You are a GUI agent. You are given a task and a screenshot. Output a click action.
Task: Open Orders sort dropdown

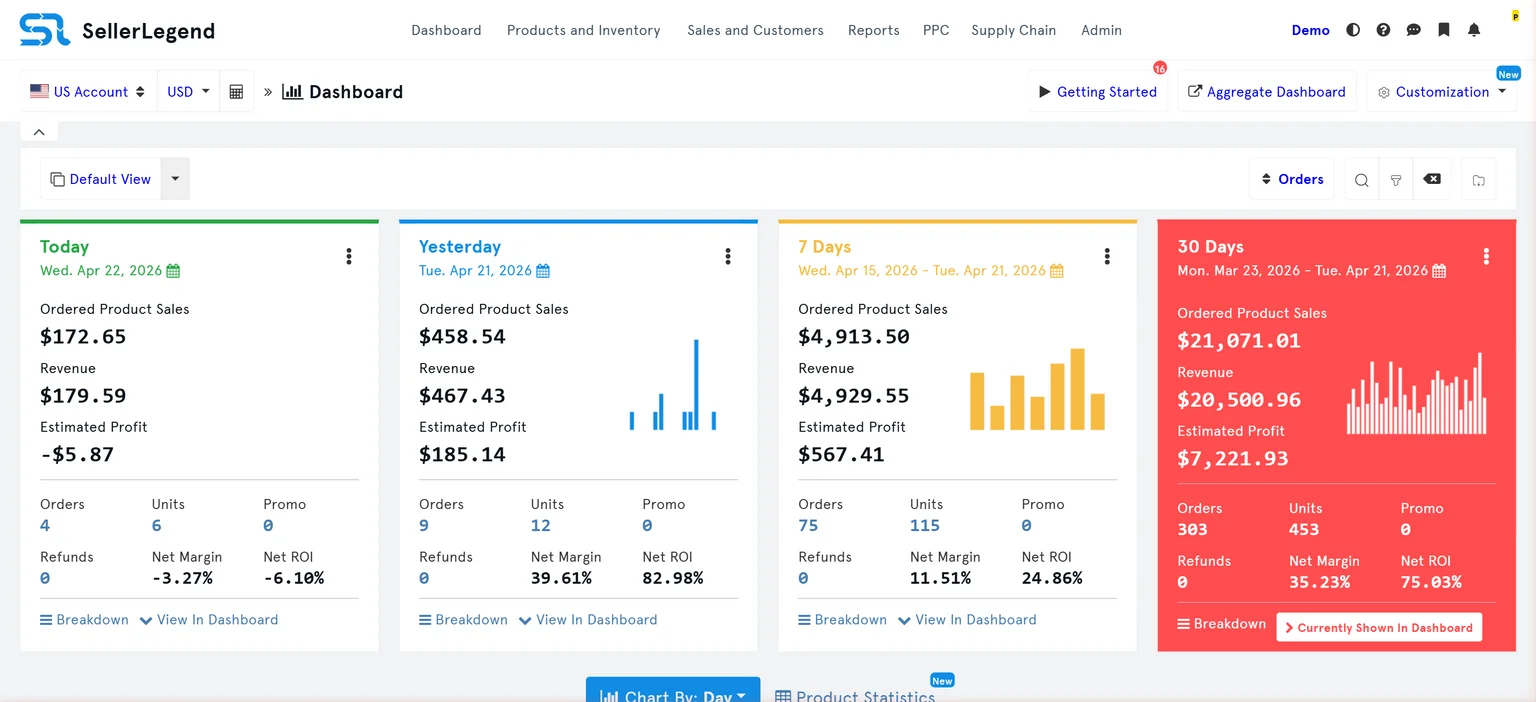pyautogui.click(x=1291, y=179)
